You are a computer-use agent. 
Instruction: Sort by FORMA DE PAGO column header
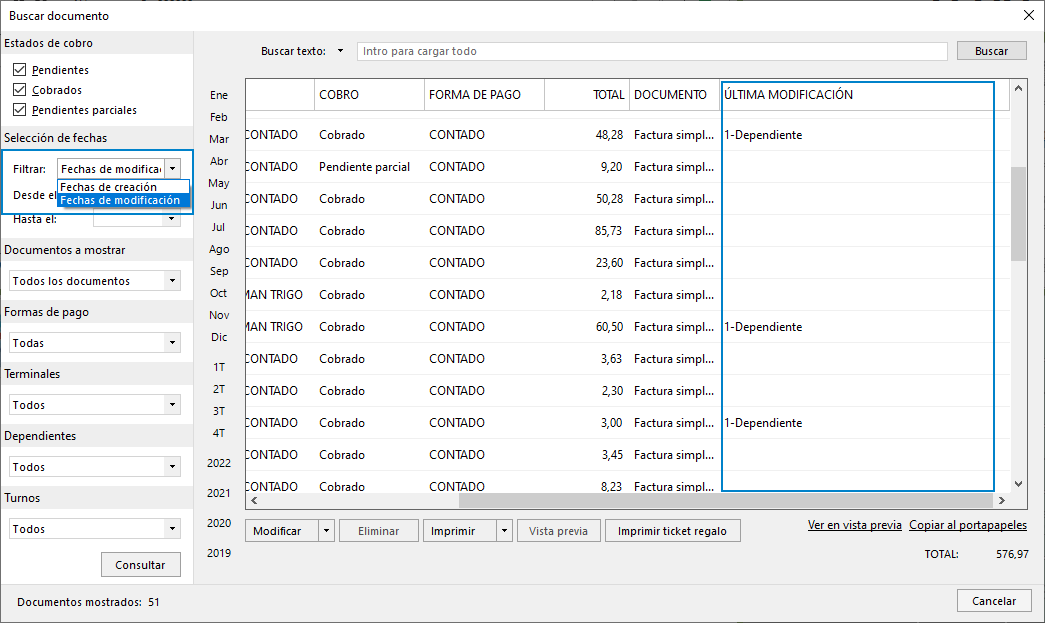pos(484,95)
